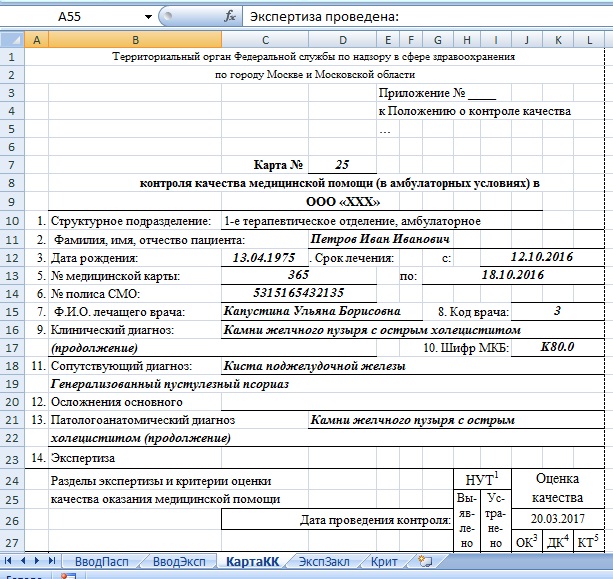Image resolution: width=613 pixels, height=579 pixels.
Task: Select column C header
Action: [265, 40]
